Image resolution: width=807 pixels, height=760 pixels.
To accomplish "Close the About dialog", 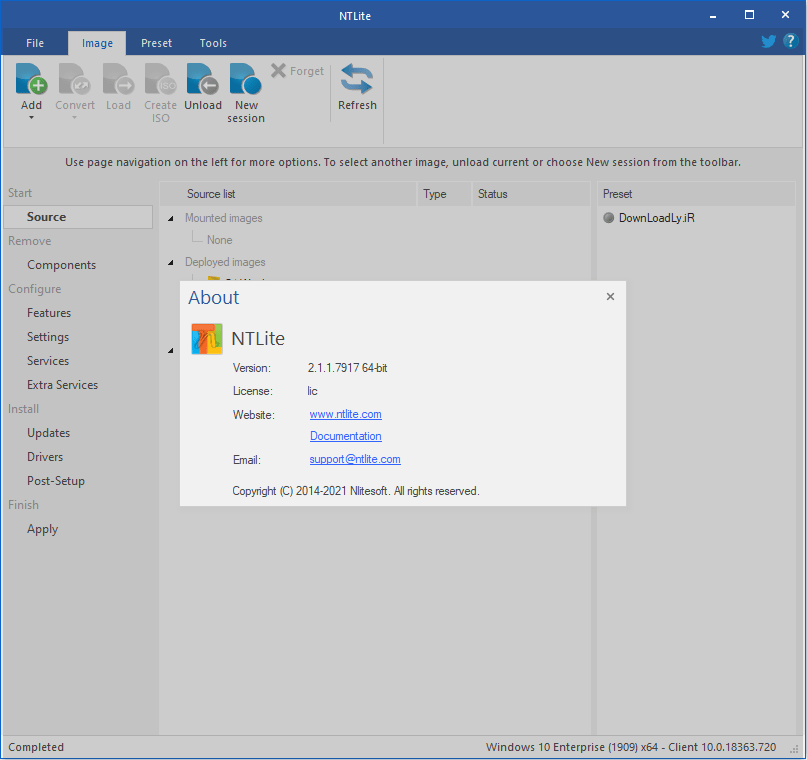I will pos(610,296).
